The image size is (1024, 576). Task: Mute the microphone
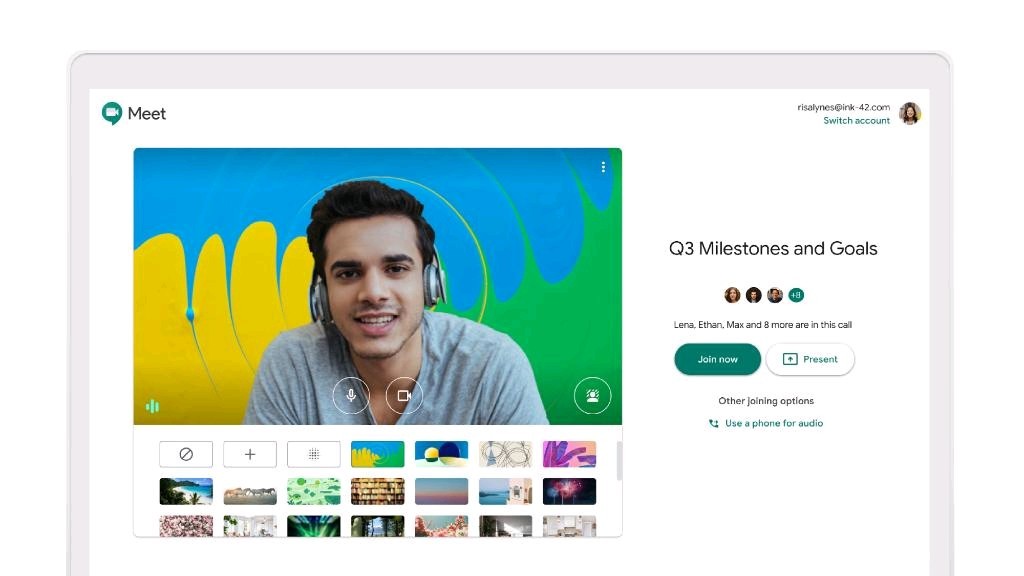pos(351,395)
